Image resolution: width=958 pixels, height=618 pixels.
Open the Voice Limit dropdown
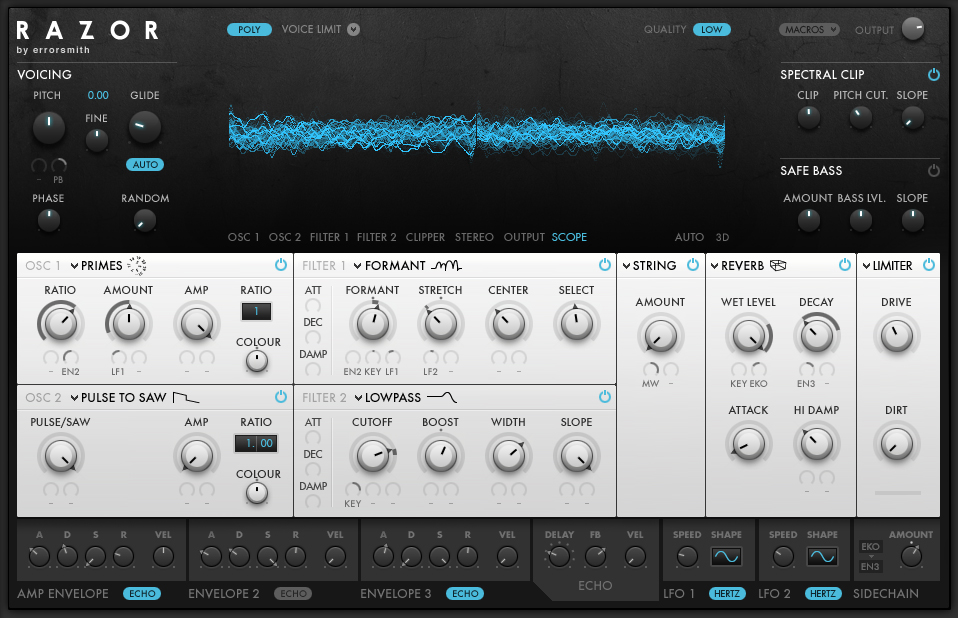point(354,29)
